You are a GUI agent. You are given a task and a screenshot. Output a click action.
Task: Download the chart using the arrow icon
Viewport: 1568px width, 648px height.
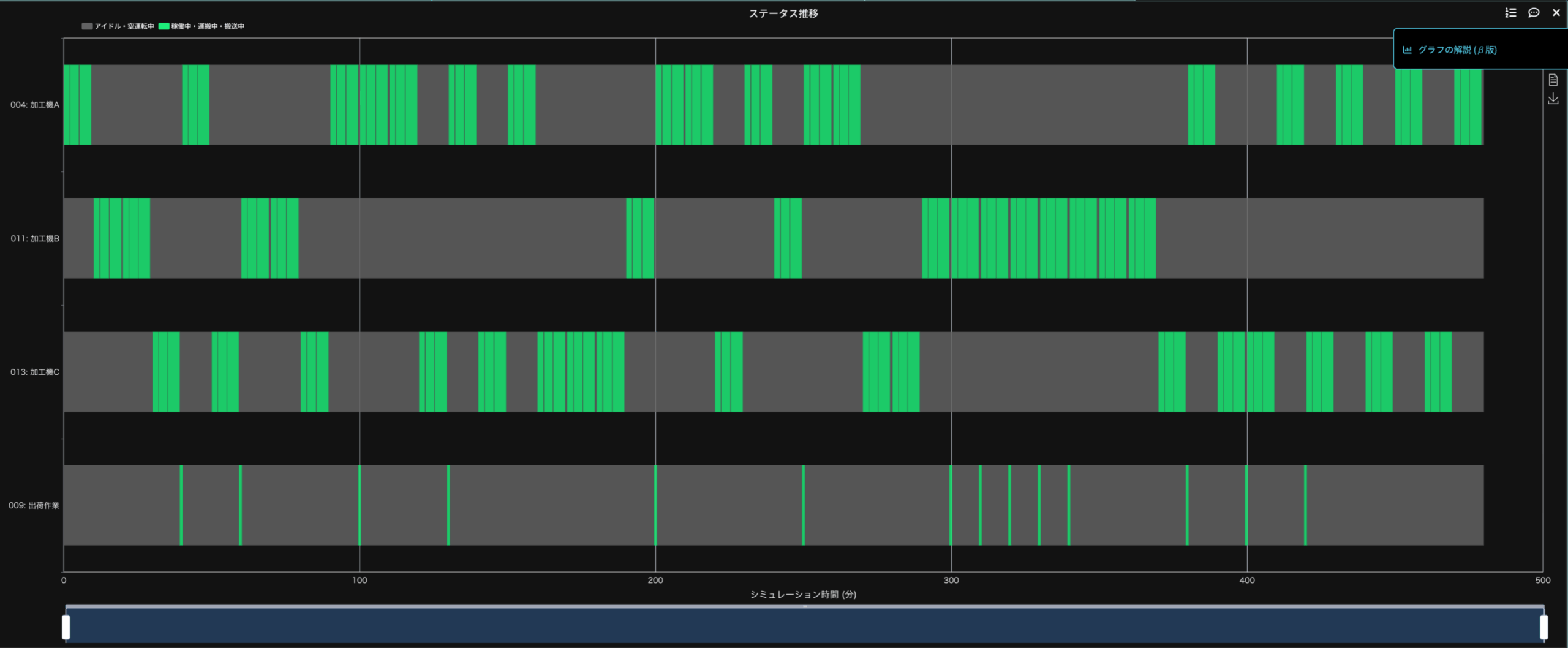point(1553,99)
